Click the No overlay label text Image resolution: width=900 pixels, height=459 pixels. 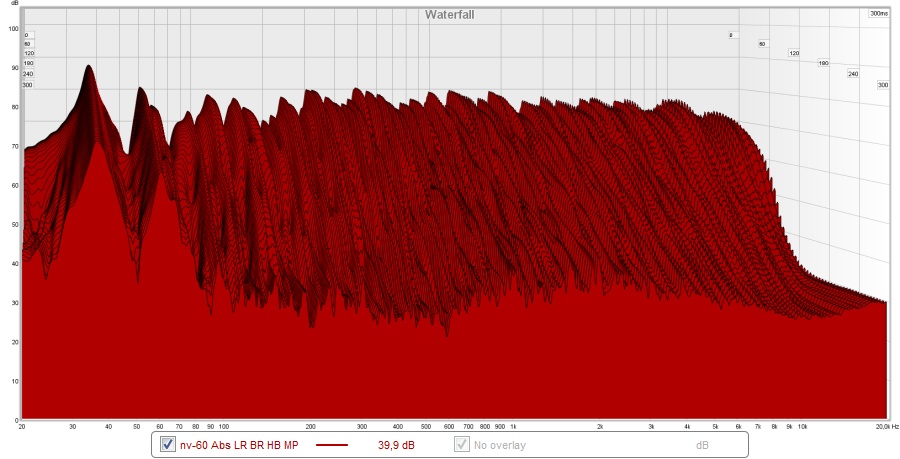coord(500,445)
